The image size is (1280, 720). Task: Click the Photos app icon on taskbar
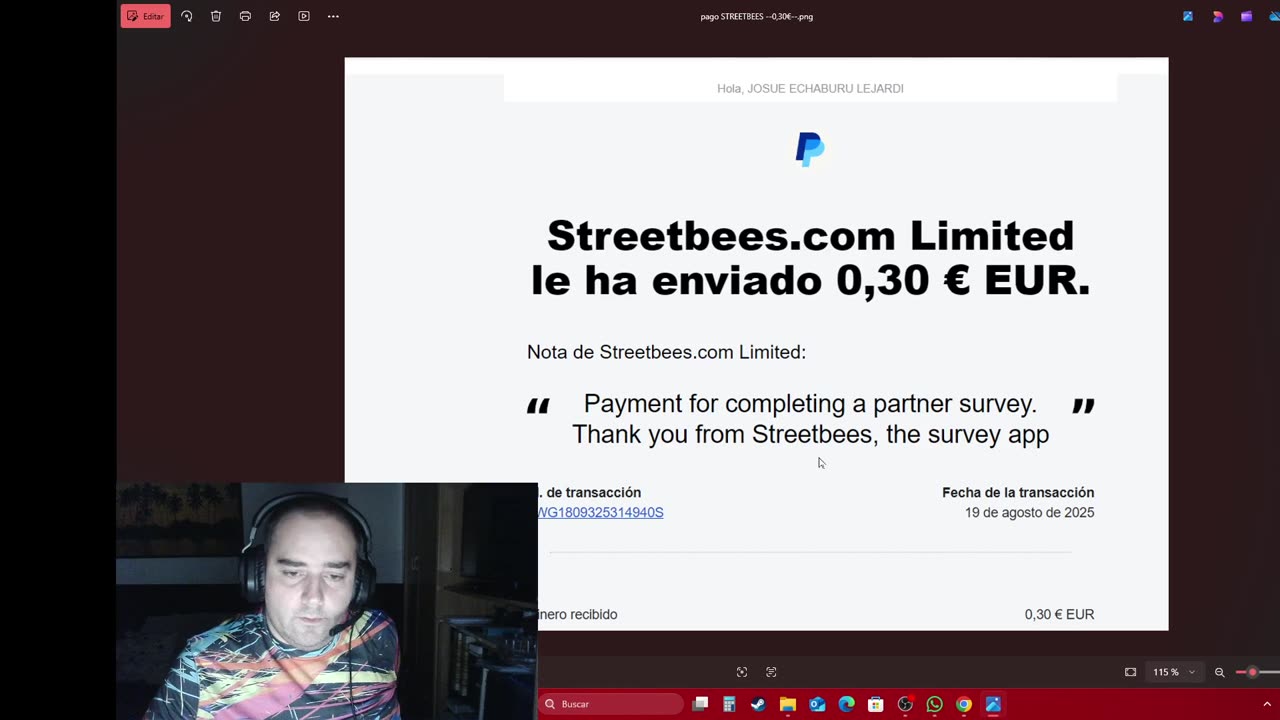(993, 704)
